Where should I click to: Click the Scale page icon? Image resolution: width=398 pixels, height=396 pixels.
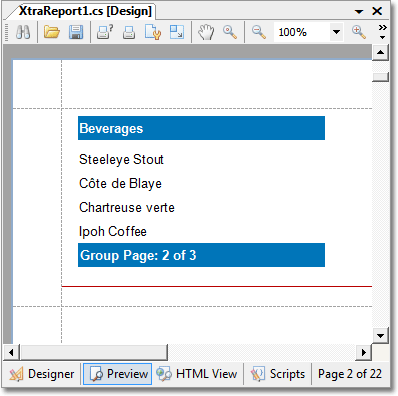(x=177, y=32)
